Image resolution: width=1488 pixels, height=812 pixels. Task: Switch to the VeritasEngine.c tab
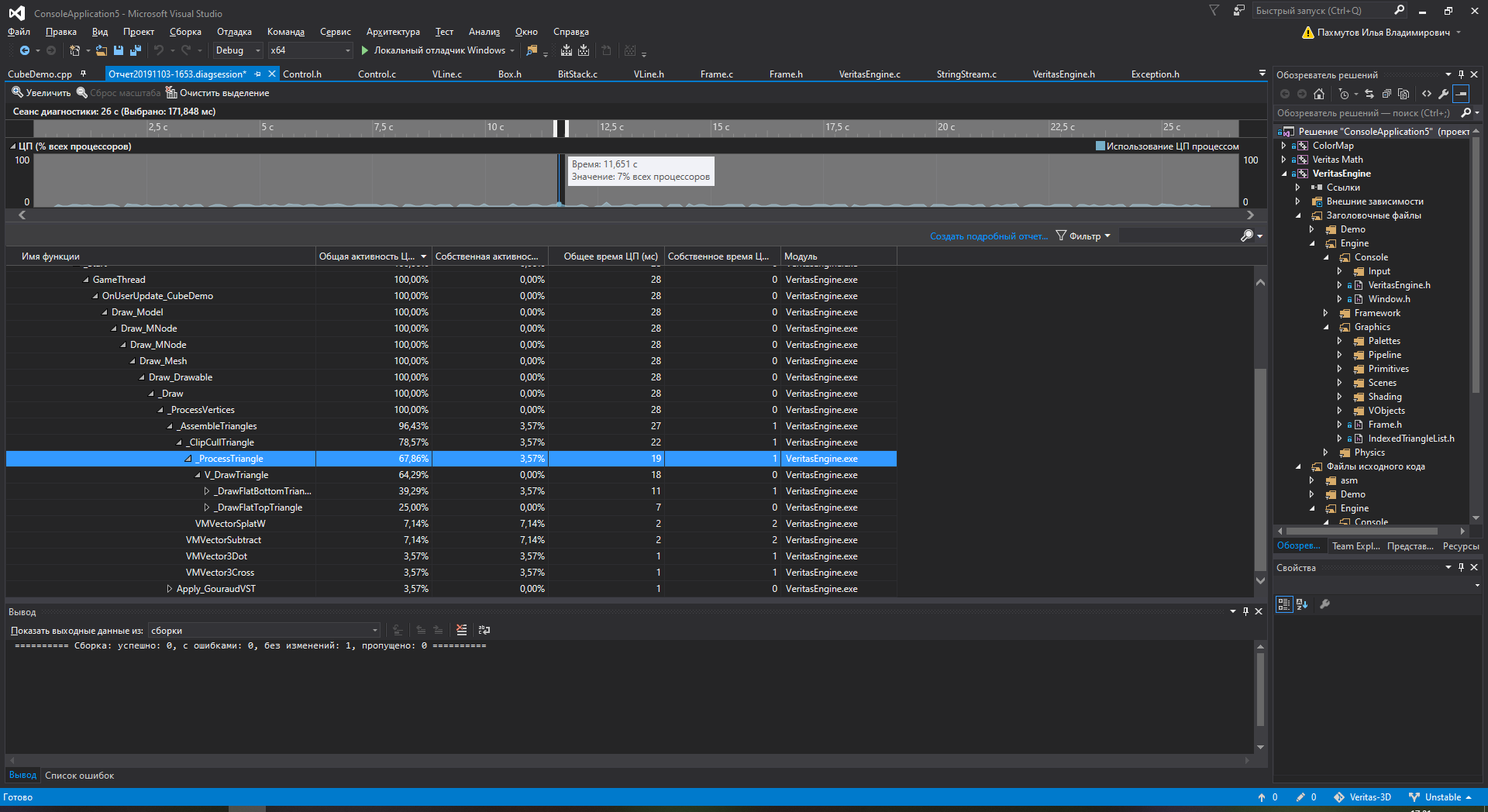tap(869, 74)
